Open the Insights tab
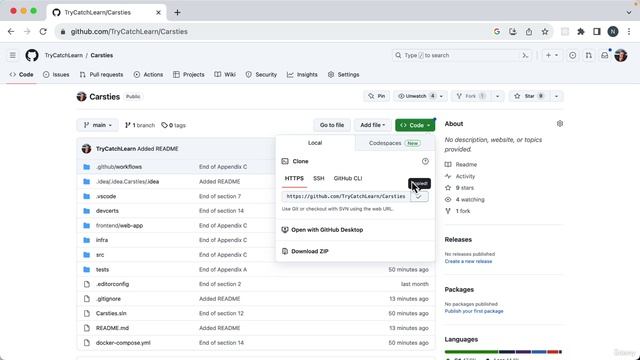 click(x=302, y=75)
